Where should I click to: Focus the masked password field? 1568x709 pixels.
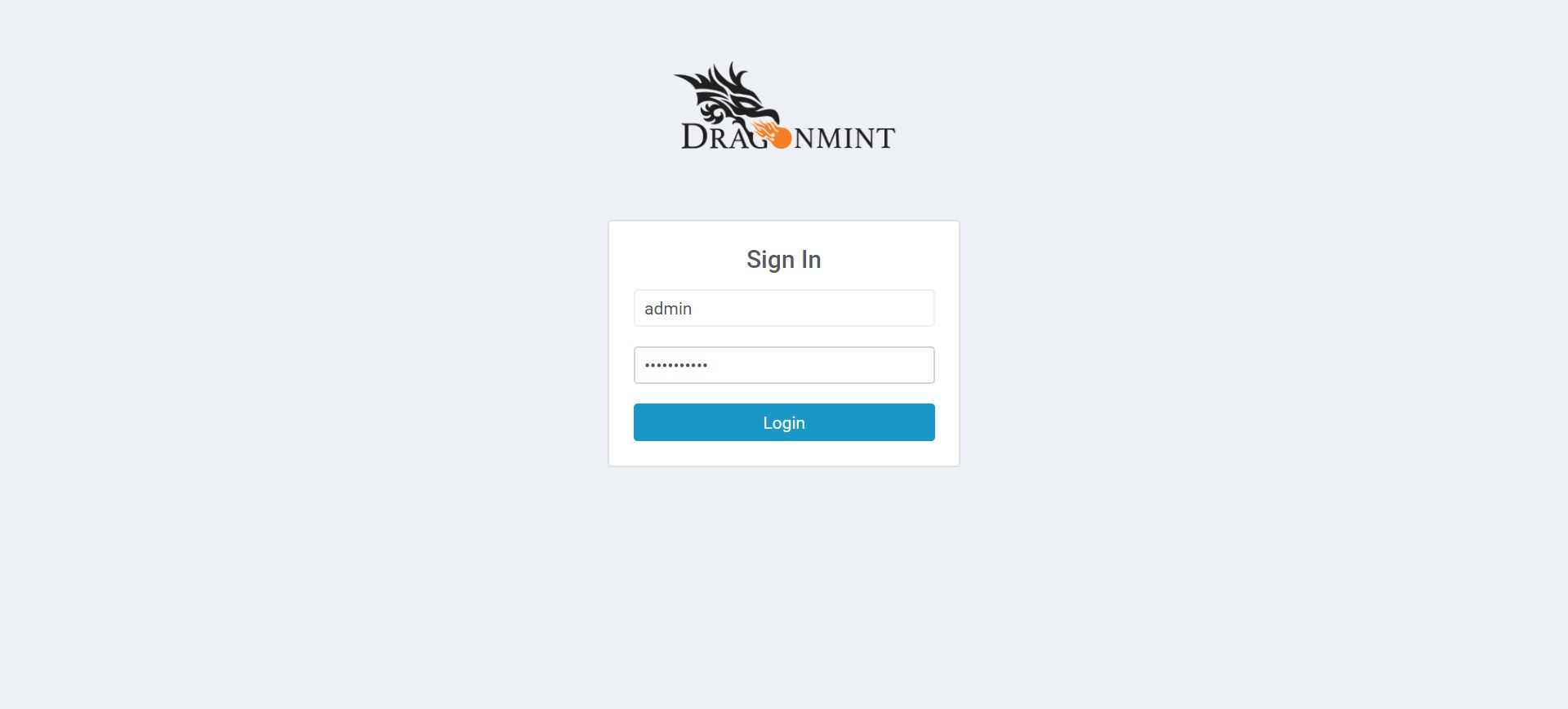[x=784, y=365]
